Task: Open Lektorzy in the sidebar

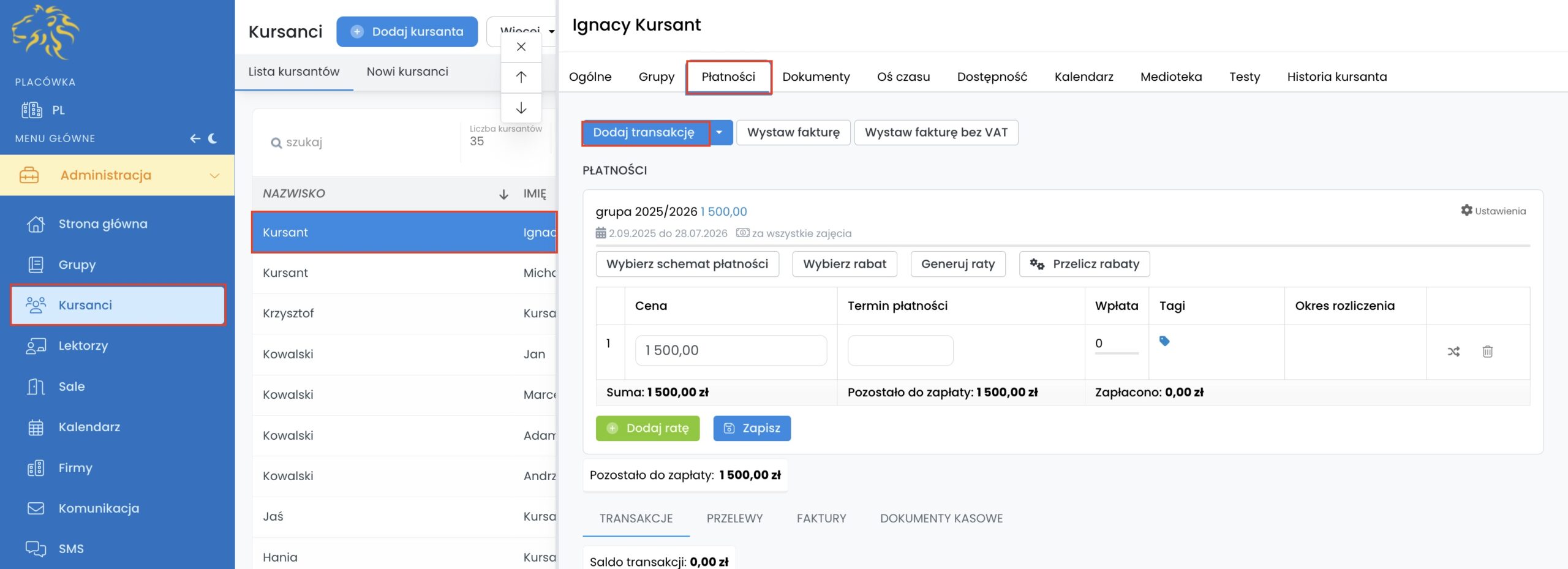Action: [83, 345]
